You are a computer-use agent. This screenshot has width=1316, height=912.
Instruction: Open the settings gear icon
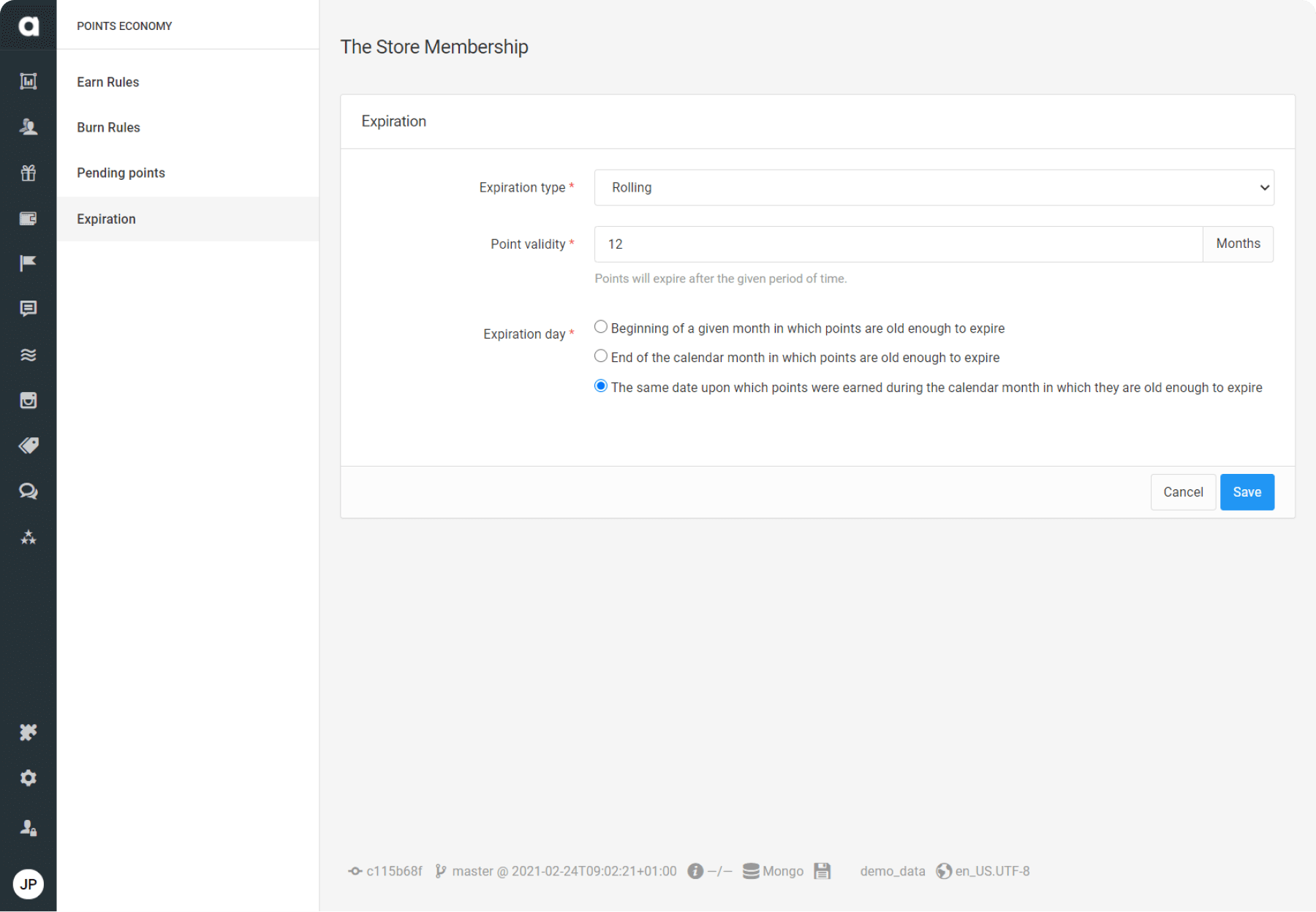coord(28,778)
